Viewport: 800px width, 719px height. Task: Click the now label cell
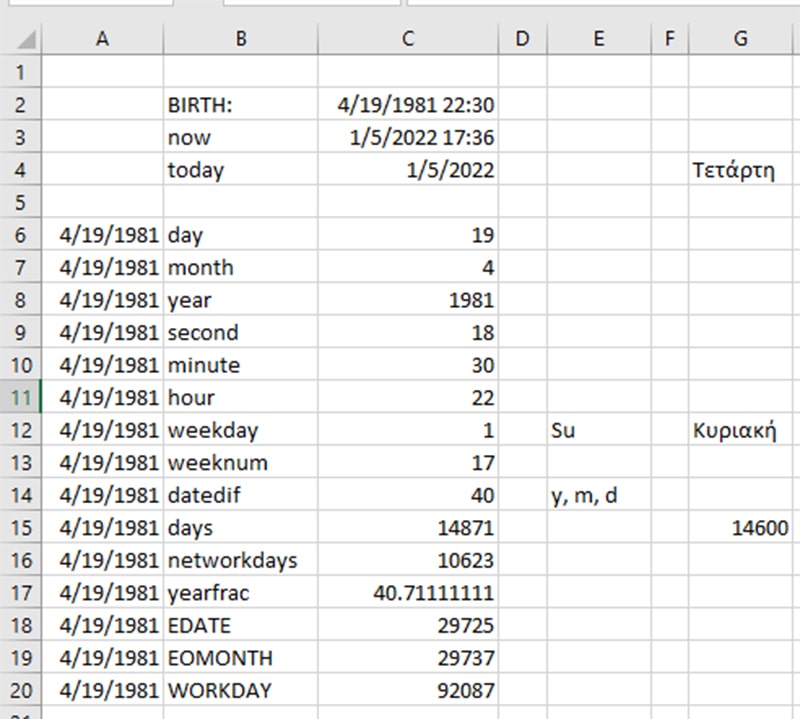click(x=240, y=137)
